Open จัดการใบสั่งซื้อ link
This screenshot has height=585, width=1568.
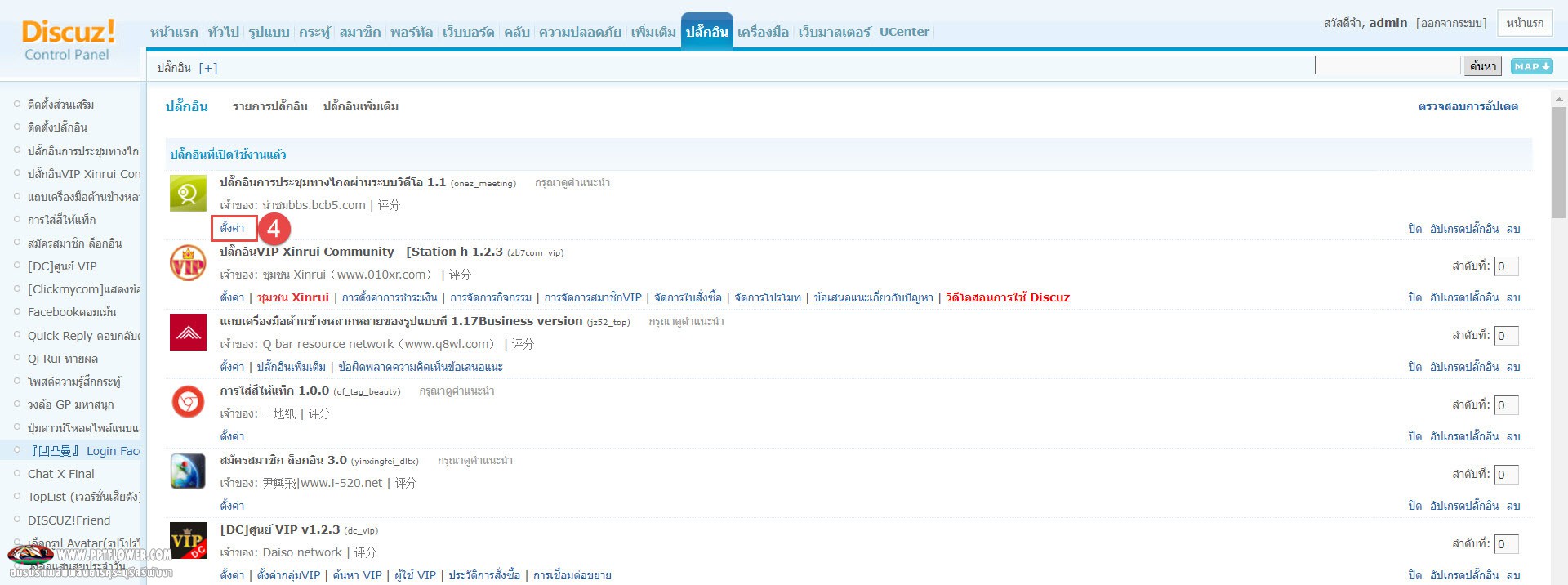point(688,297)
